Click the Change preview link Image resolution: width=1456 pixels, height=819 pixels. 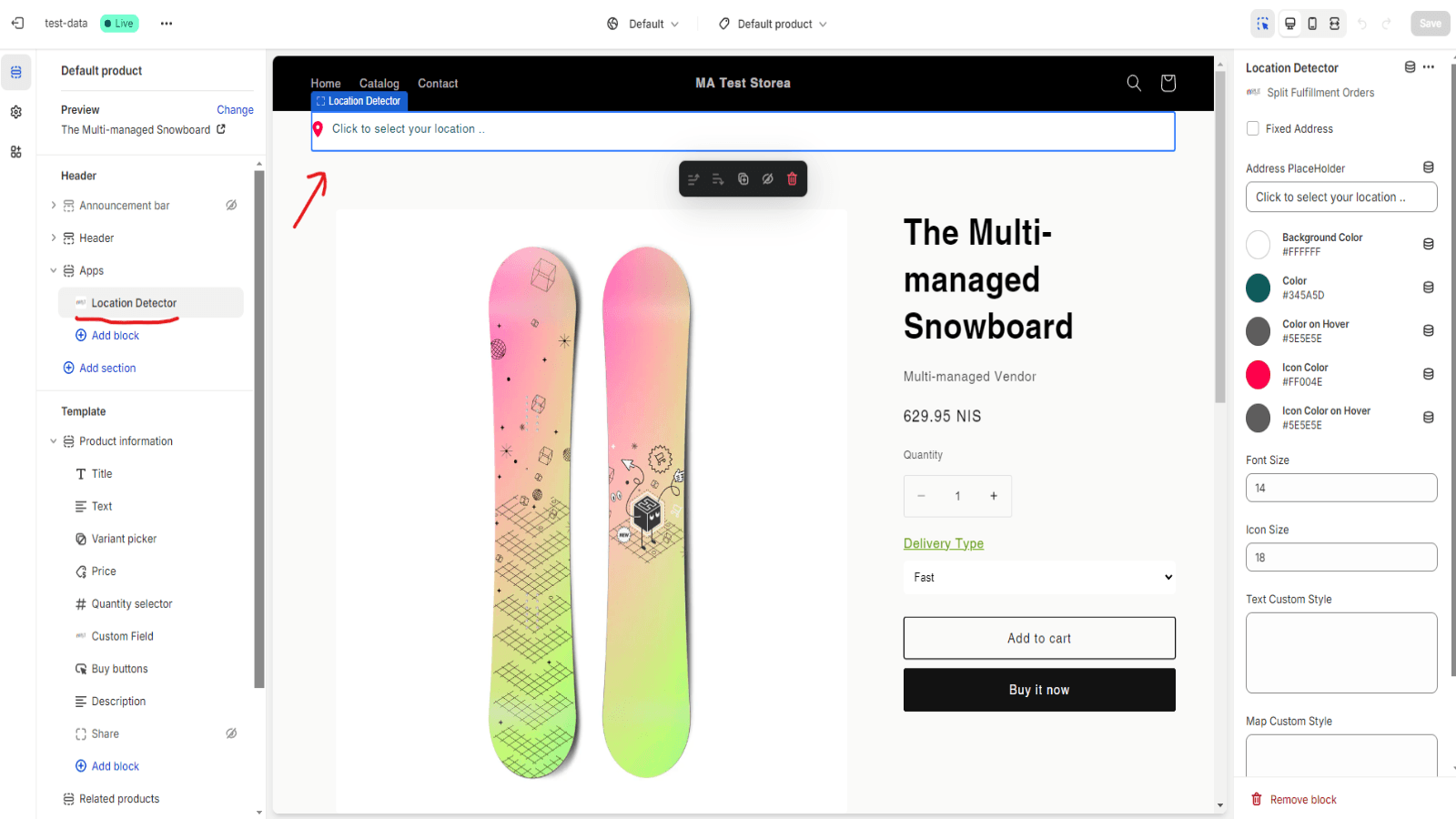(x=235, y=110)
